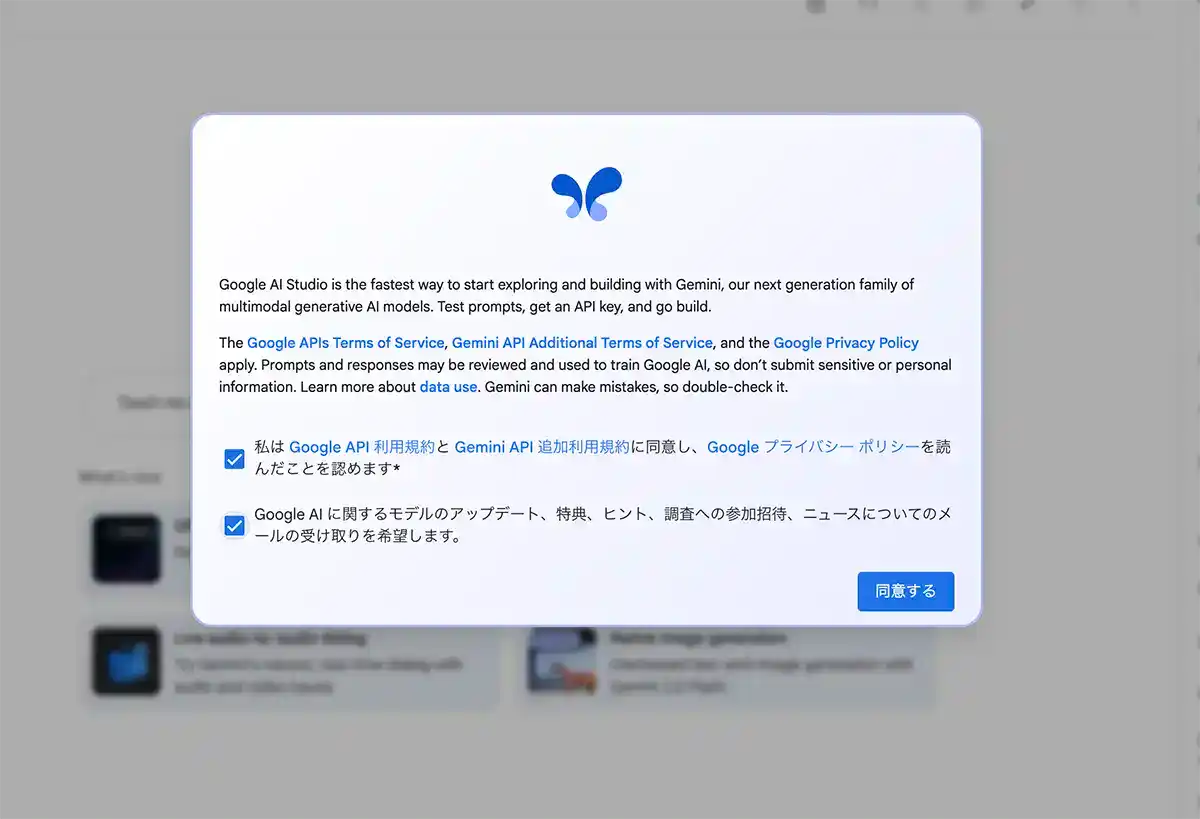Uncheck the Google AI email updates checkbox
The image size is (1200, 819).
click(x=234, y=526)
